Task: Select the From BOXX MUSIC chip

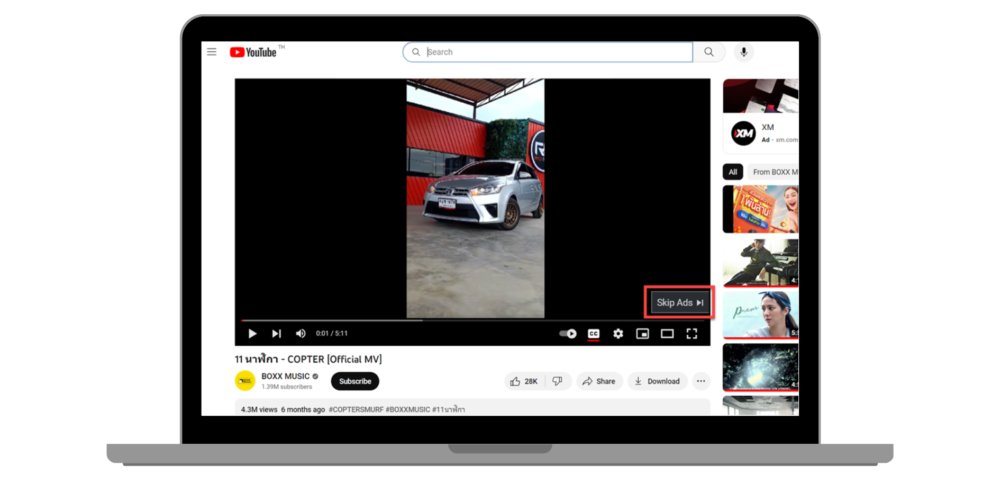Action: (x=773, y=172)
